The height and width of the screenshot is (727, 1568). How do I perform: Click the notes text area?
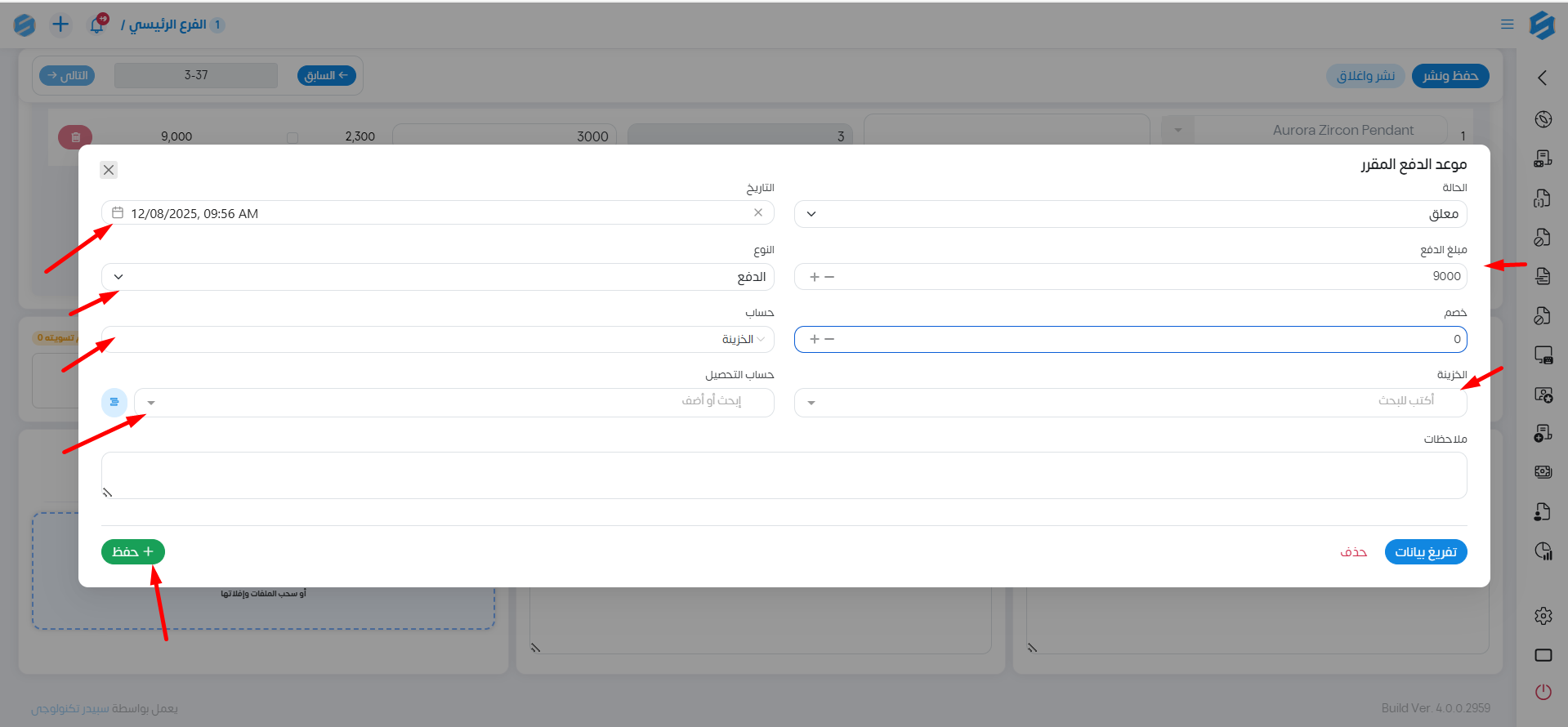784,475
